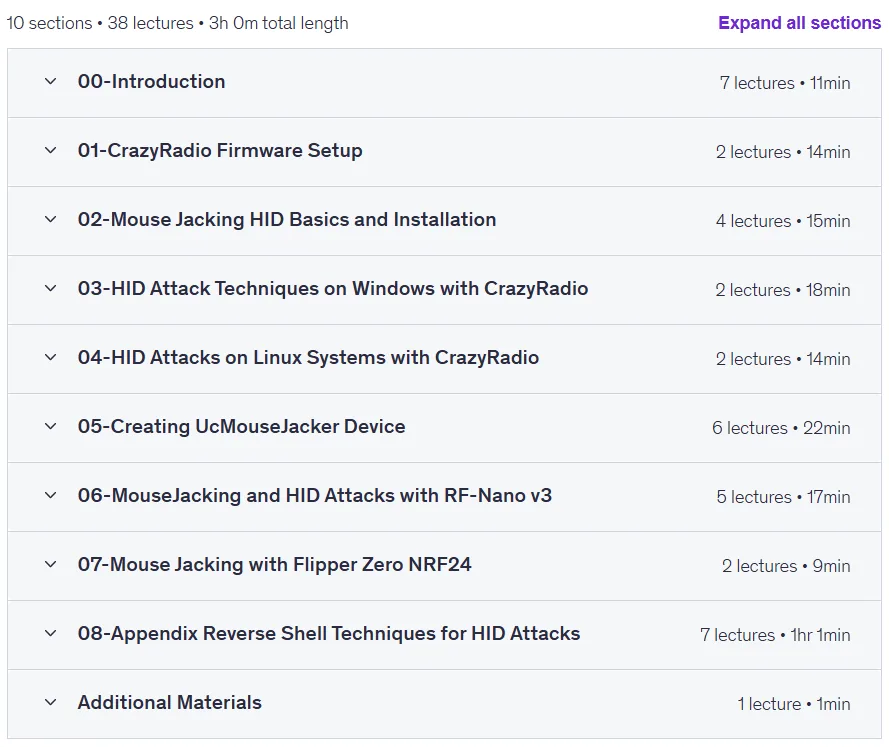This screenshot has width=889, height=747.
Task: Open the 00-Introduction section title
Action: (151, 82)
